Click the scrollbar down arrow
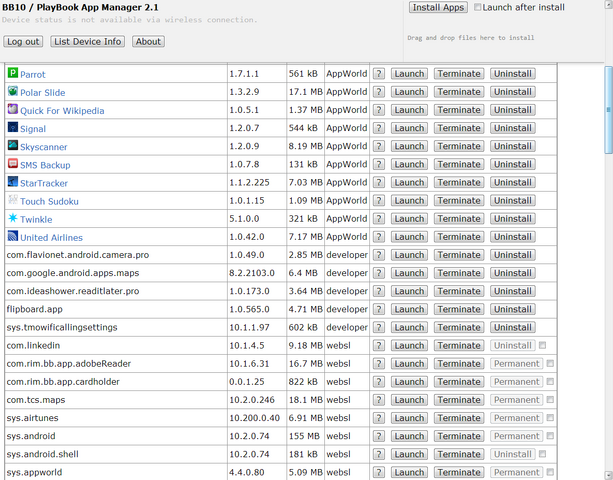 608,476
